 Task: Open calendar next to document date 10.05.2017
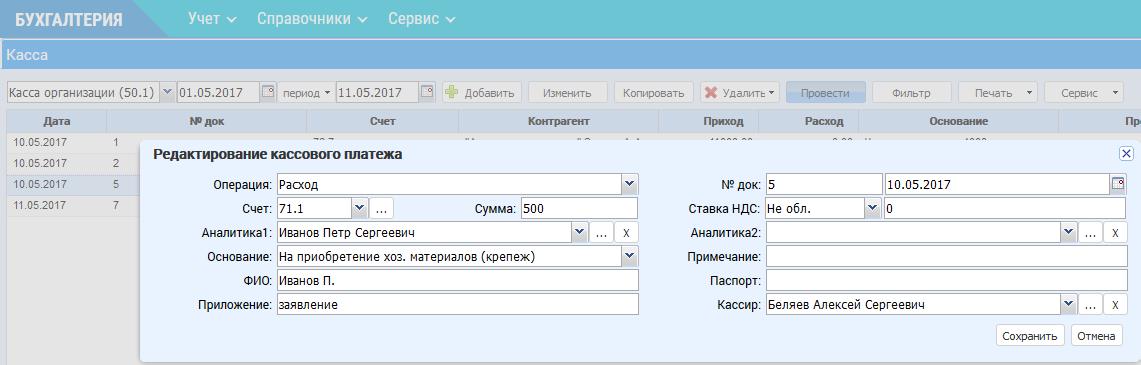pyautogui.click(x=1118, y=185)
